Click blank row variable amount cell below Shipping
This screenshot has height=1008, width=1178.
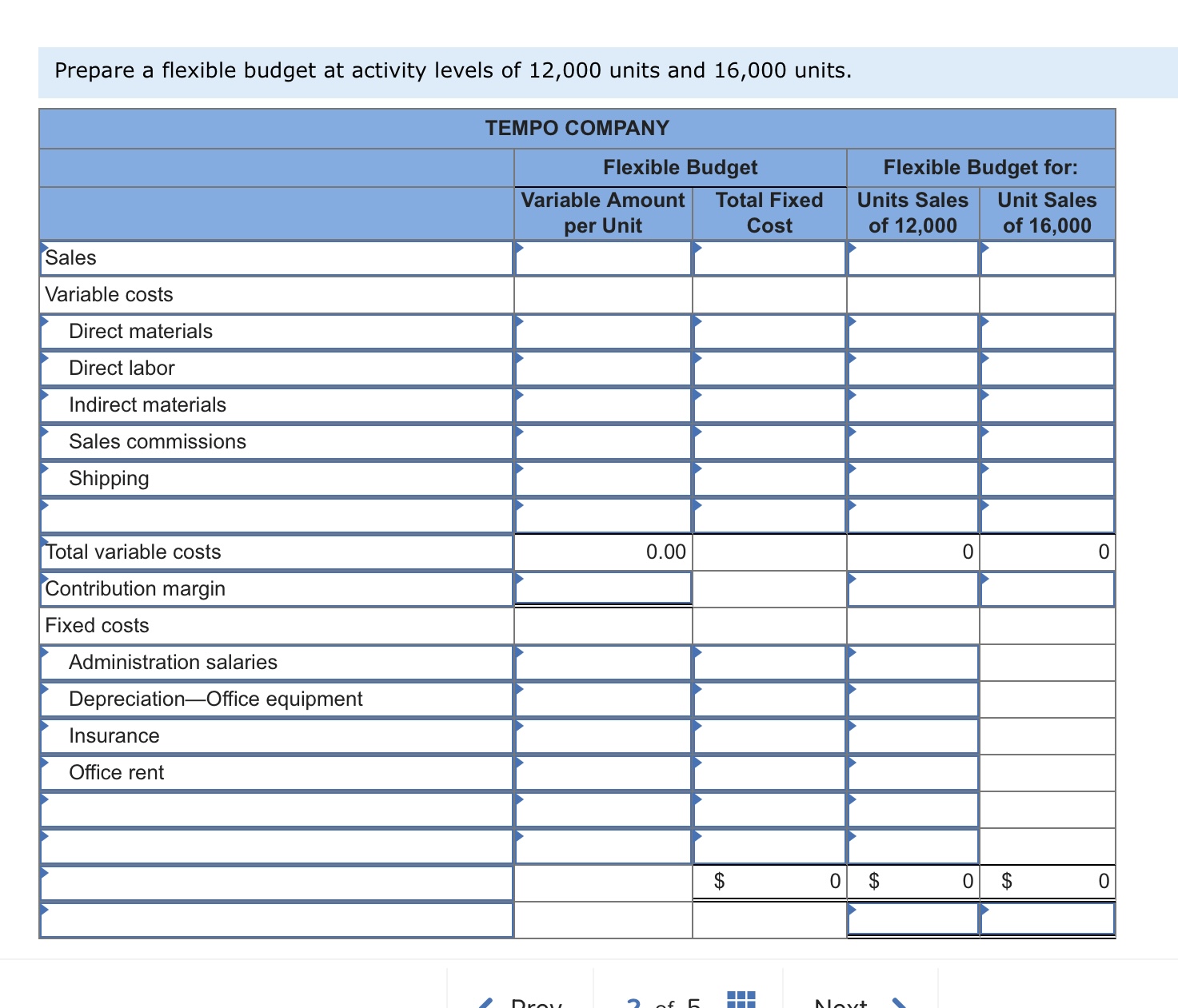(x=603, y=516)
